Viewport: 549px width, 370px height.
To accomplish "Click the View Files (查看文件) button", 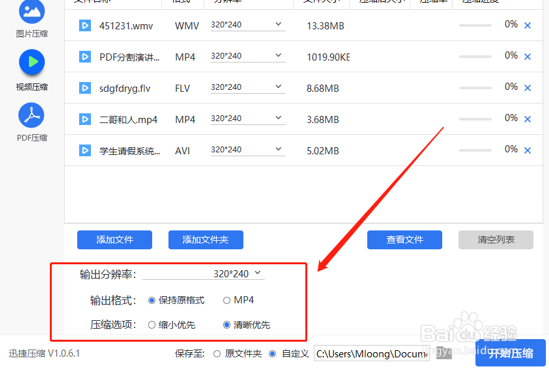I will [x=404, y=240].
